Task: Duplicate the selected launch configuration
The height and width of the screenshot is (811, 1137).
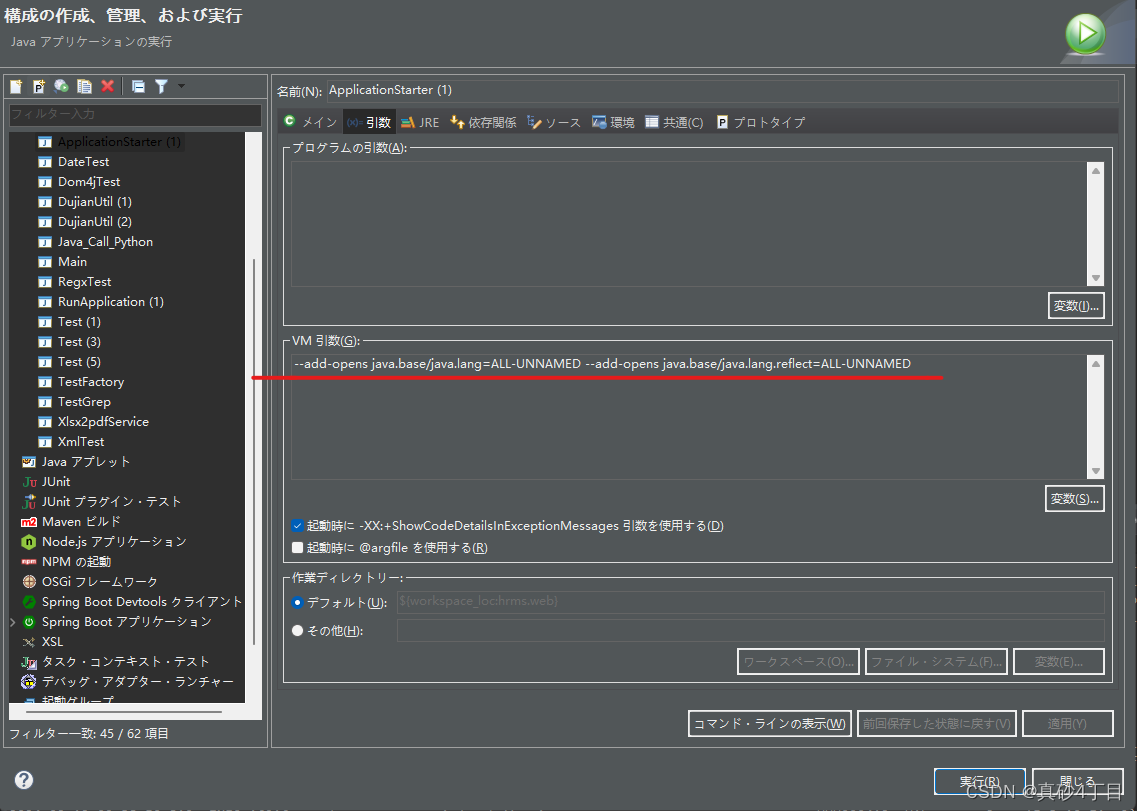Action: (85, 86)
